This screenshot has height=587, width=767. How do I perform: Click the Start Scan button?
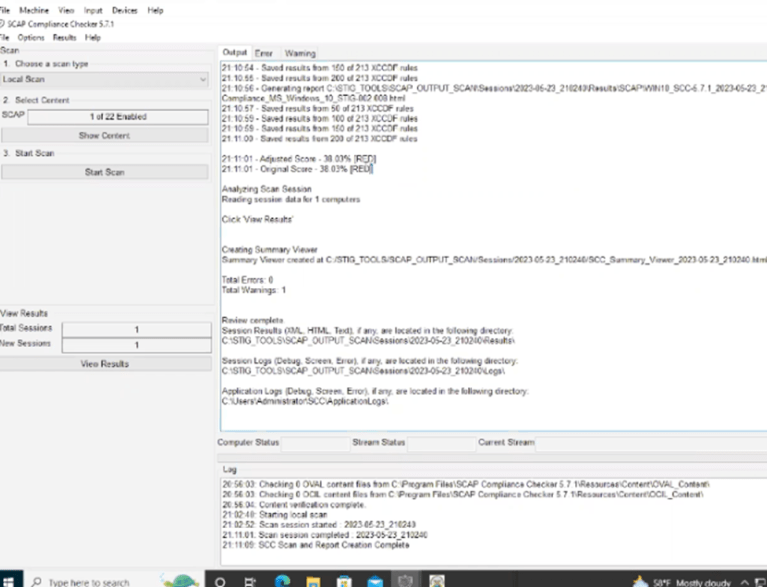(x=104, y=172)
